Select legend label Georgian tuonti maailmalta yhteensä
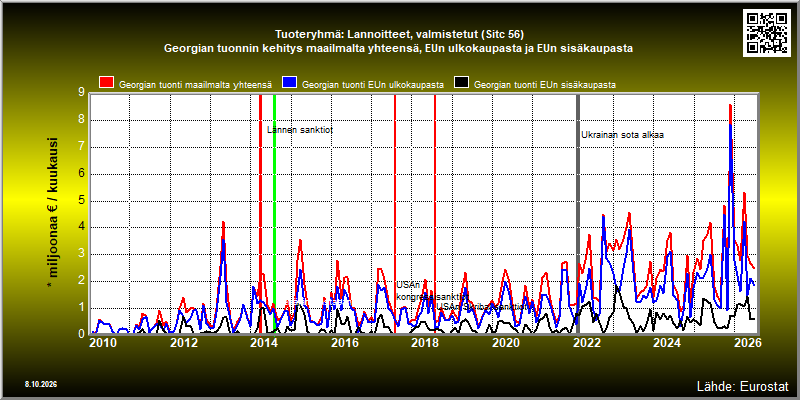The image size is (800, 400). pyautogui.click(x=195, y=85)
